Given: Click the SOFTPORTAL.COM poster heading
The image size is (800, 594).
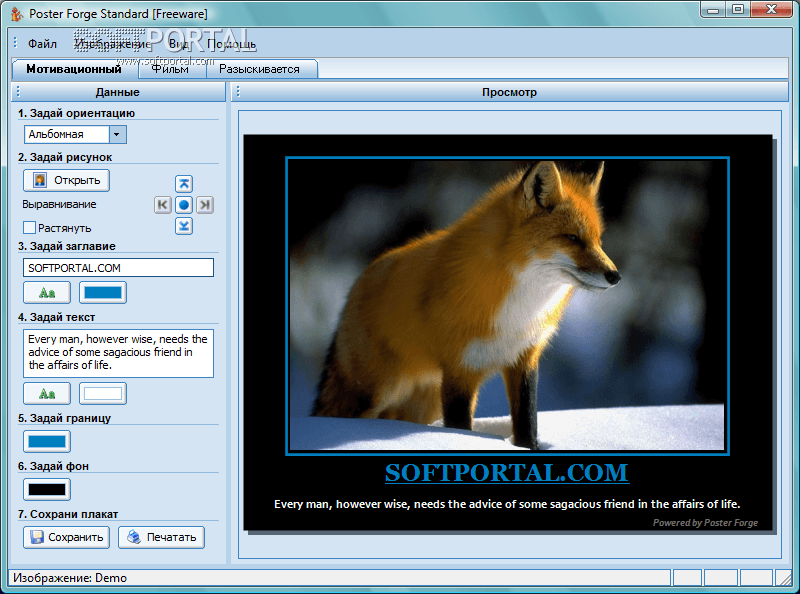Looking at the screenshot, I should pos(507,473).
